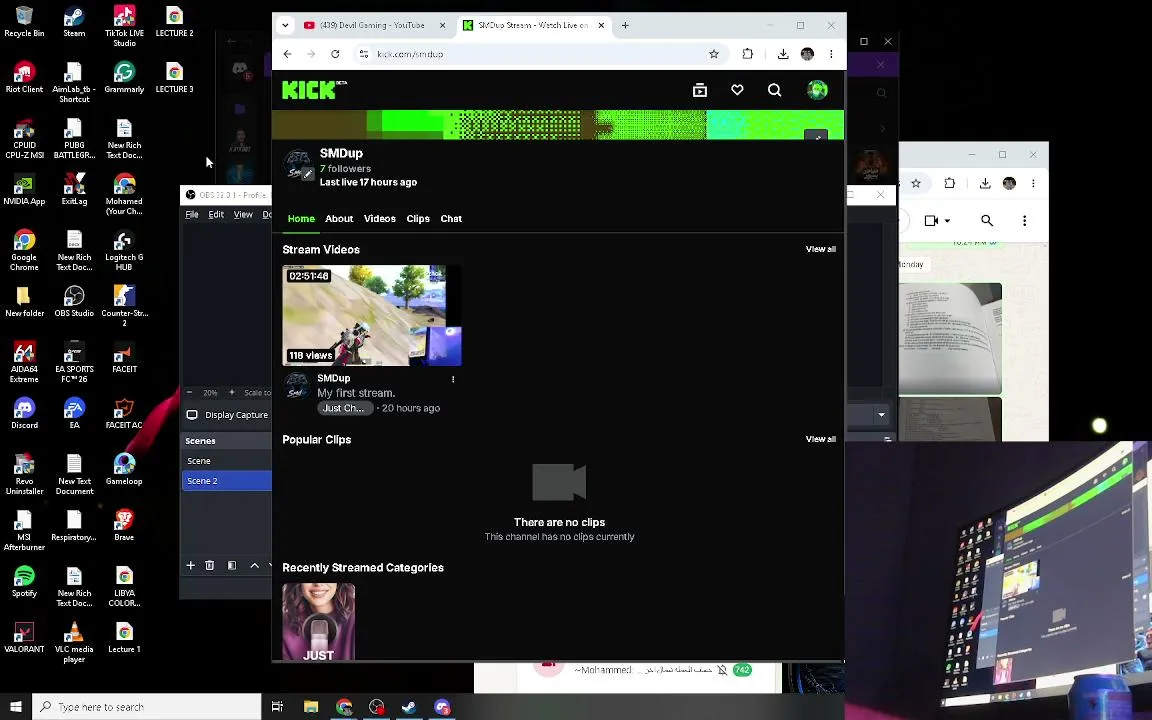1152x720 pixels.
Task: Select Display Capture source in OBS
Action: pyautogui.click(x=228, y=415)
